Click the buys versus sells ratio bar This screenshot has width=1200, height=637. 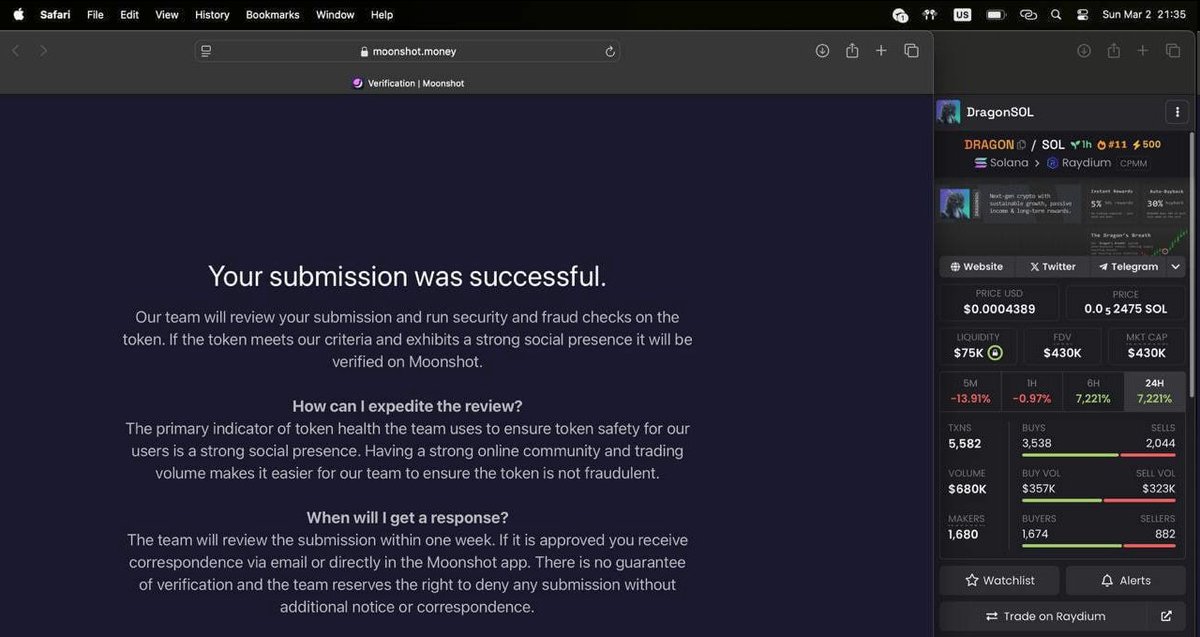coord(1100,455)
